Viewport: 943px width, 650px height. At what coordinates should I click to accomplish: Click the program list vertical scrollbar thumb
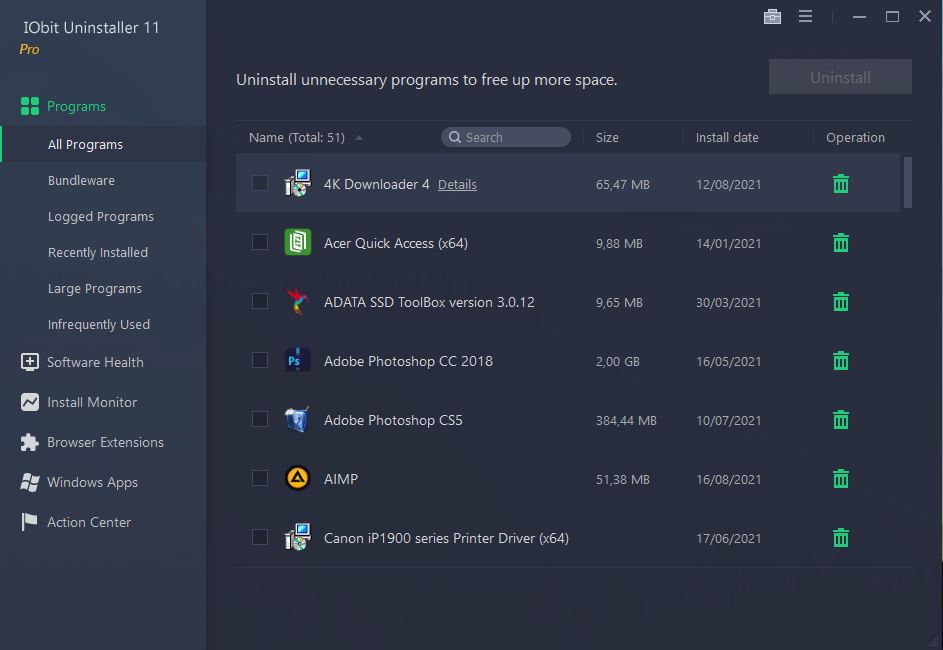tap(908, 182)
